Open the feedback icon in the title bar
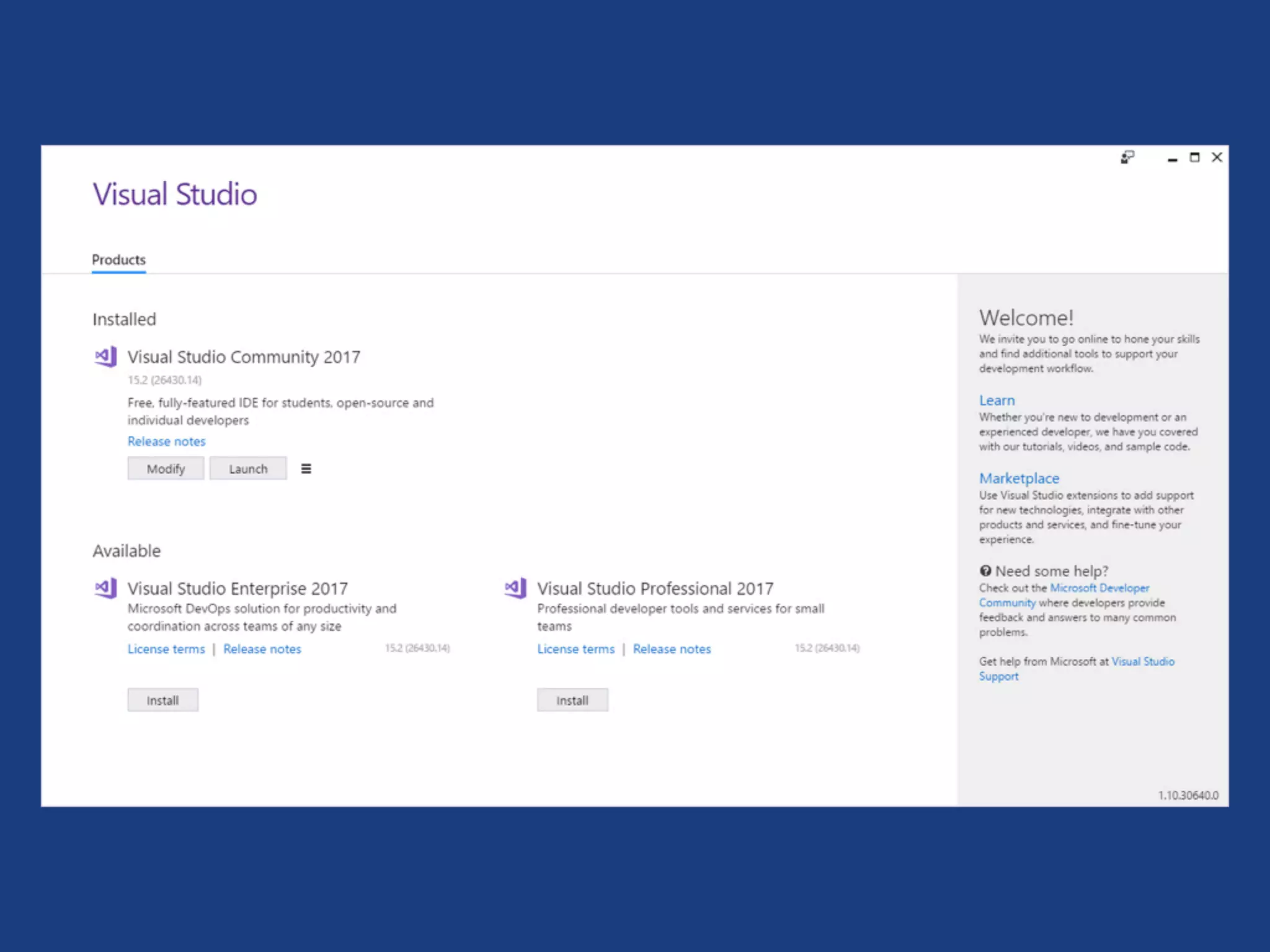This screenshot has width=1270, height=952. (x=1127, y=157)
